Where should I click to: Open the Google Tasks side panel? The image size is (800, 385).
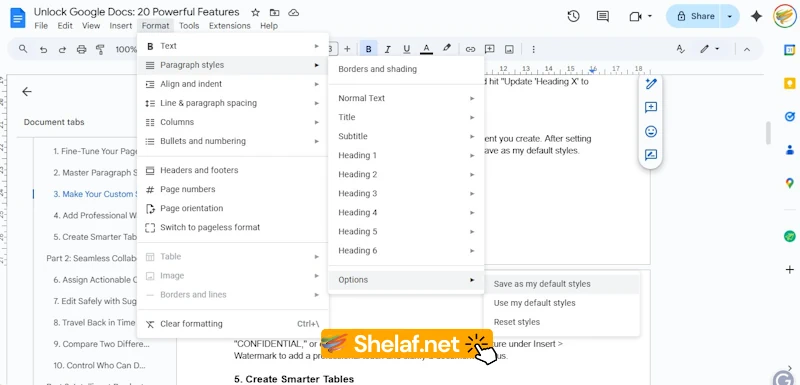click(789, 117)
